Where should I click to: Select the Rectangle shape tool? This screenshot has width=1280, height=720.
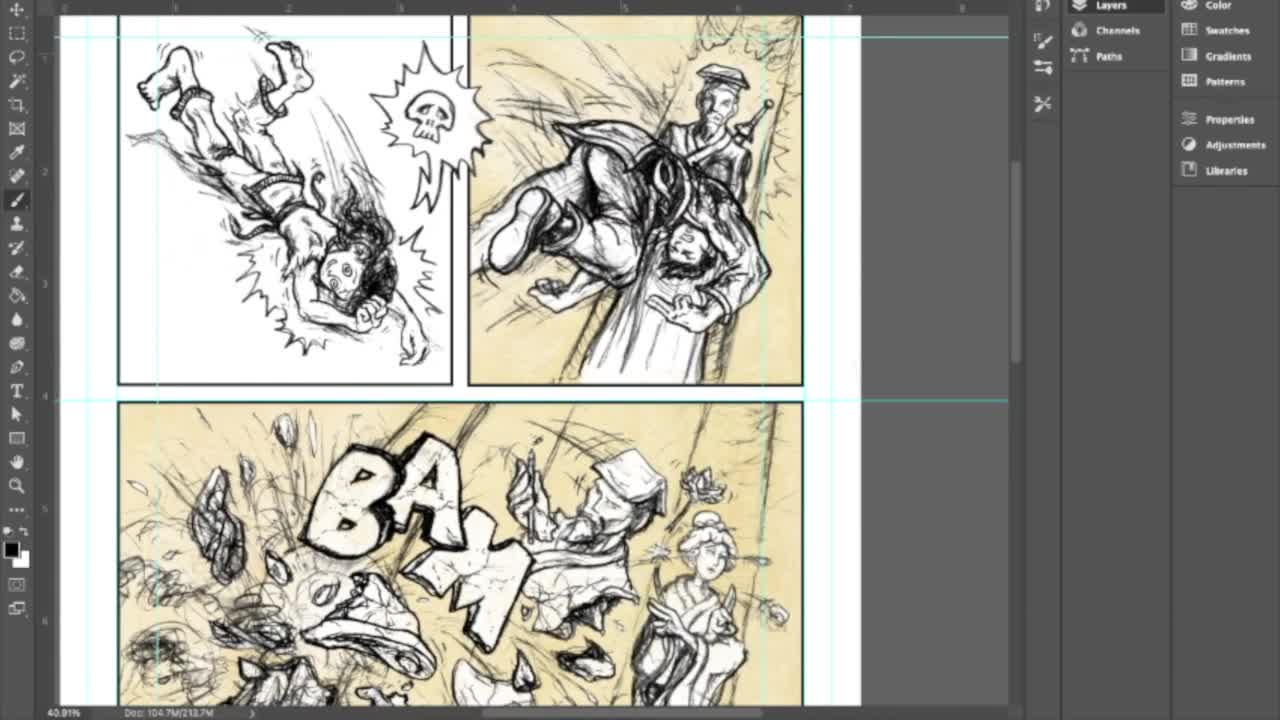coord(17,439)
